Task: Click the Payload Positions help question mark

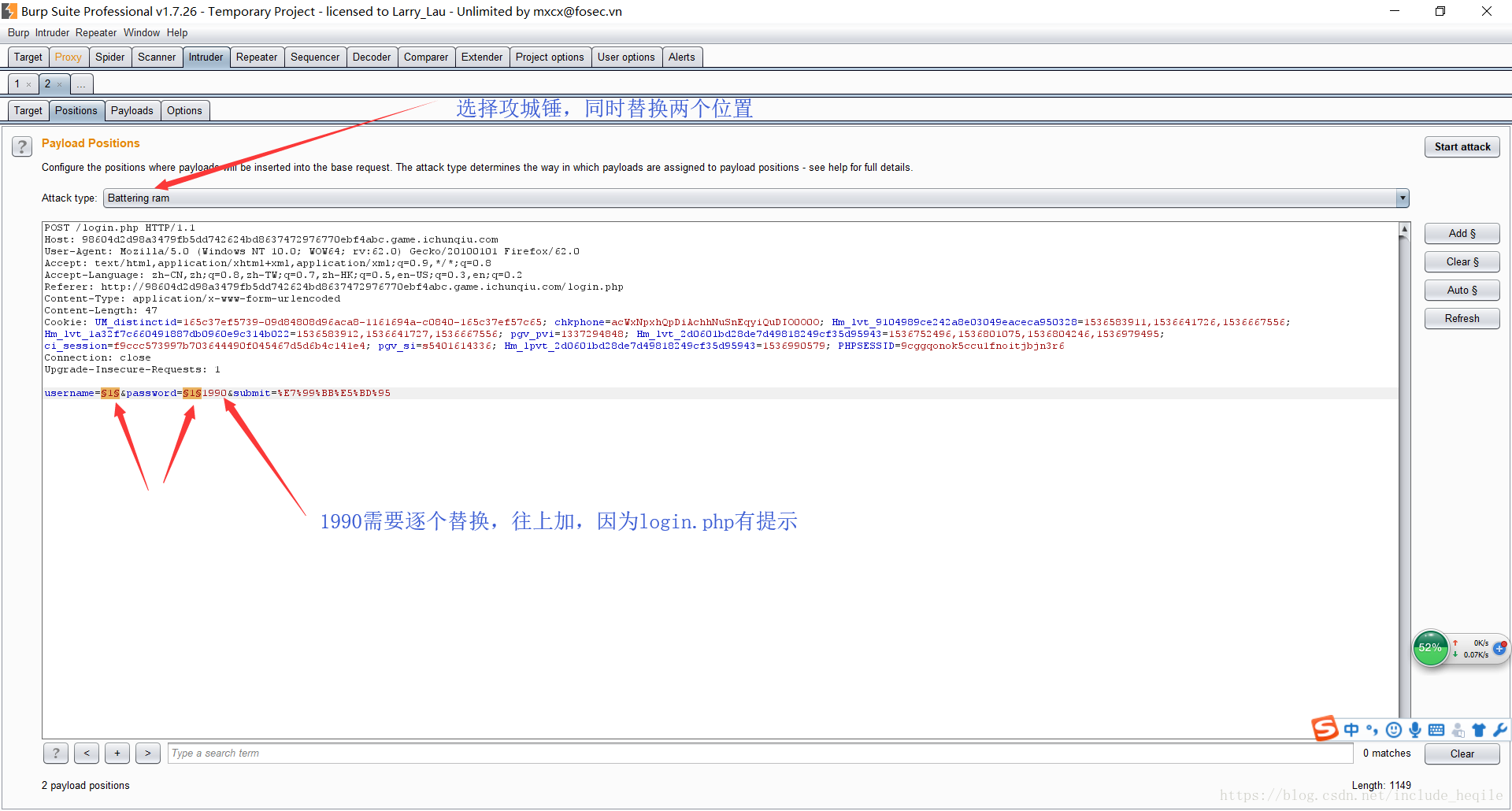Action: pyautogui.click(x=22, y=146)
